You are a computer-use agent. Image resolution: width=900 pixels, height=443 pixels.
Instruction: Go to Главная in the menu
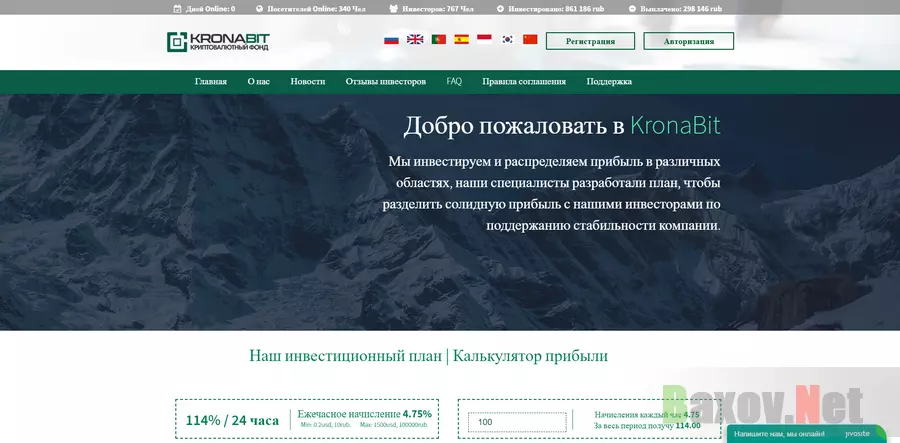(211, 81)
